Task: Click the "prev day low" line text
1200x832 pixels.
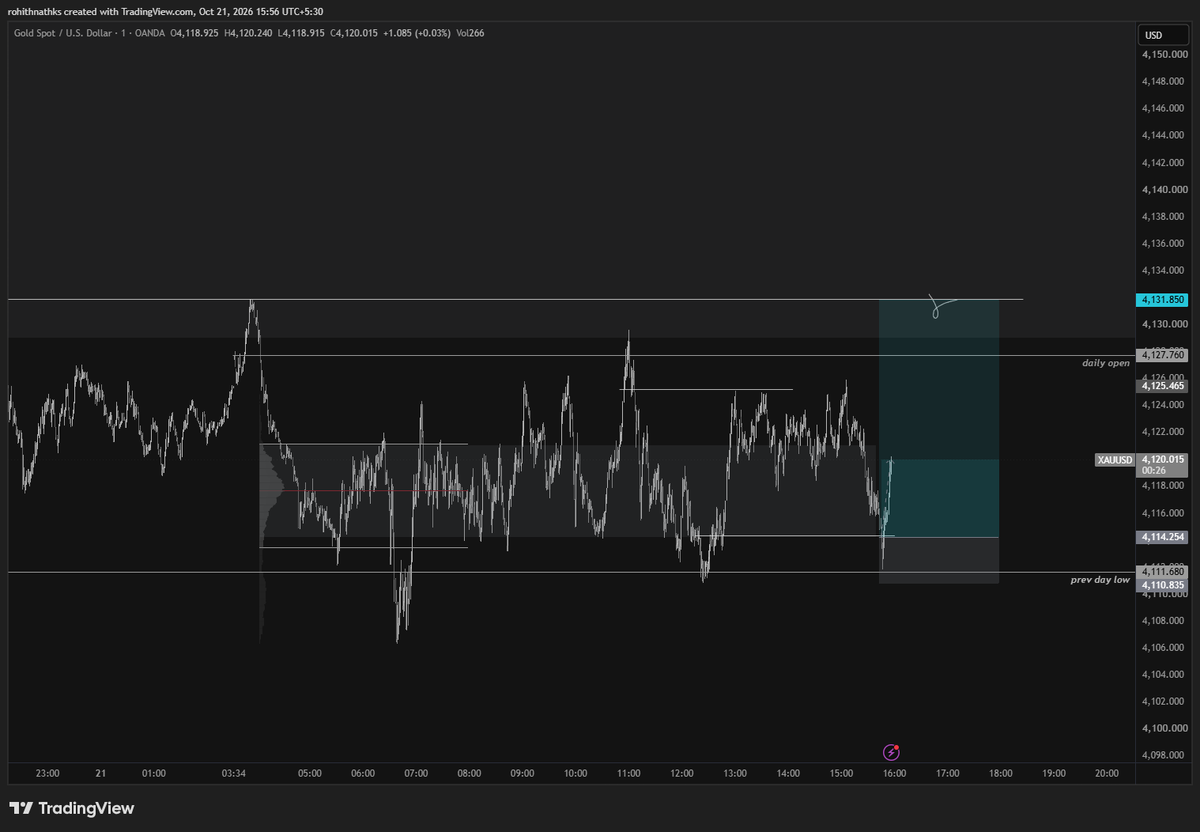Action: coord(1100,580)
